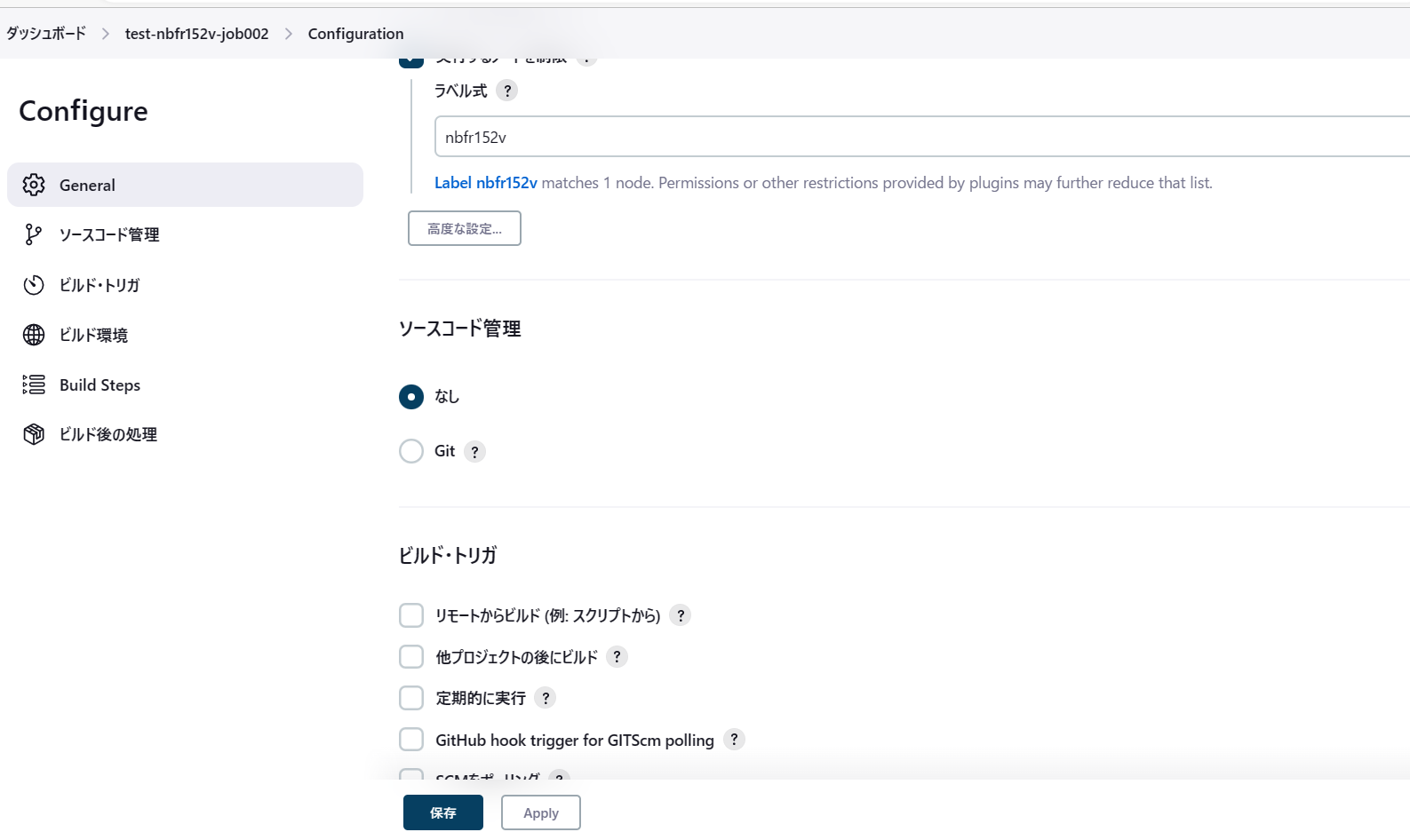The width and height of the screenshot is (1410, 840).
Task: Jump to ビルド・トリガ sidebar section
Action: pyautogui.click(x=185, y=285)
